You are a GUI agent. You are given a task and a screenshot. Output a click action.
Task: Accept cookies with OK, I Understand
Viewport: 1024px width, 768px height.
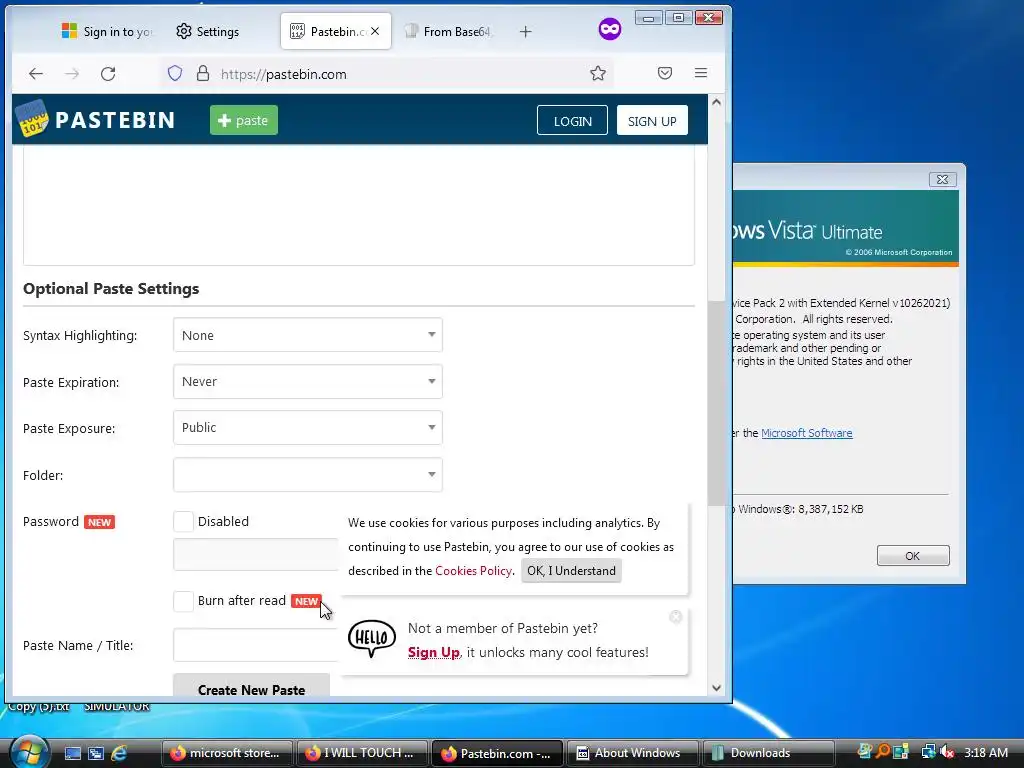(571, 571)
